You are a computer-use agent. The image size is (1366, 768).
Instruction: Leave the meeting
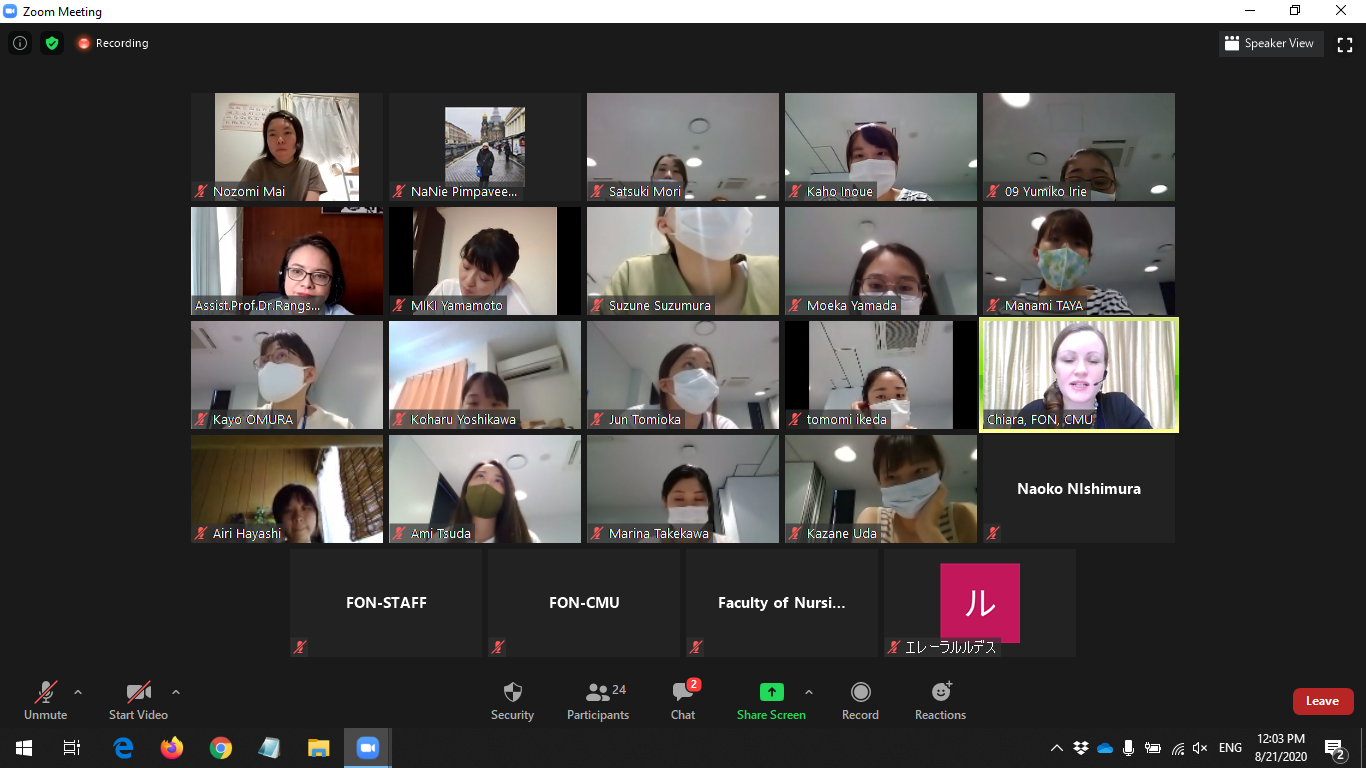1323,701
